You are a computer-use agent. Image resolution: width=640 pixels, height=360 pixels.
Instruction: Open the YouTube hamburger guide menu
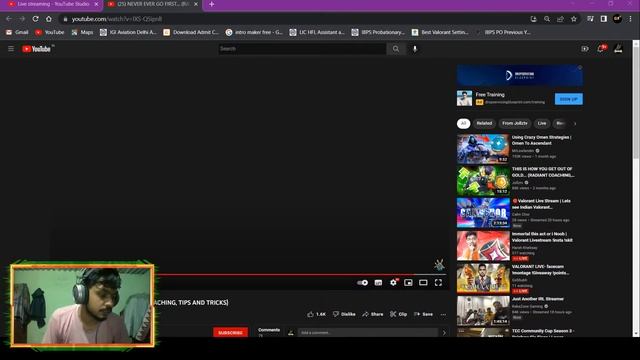click(11, 49)
